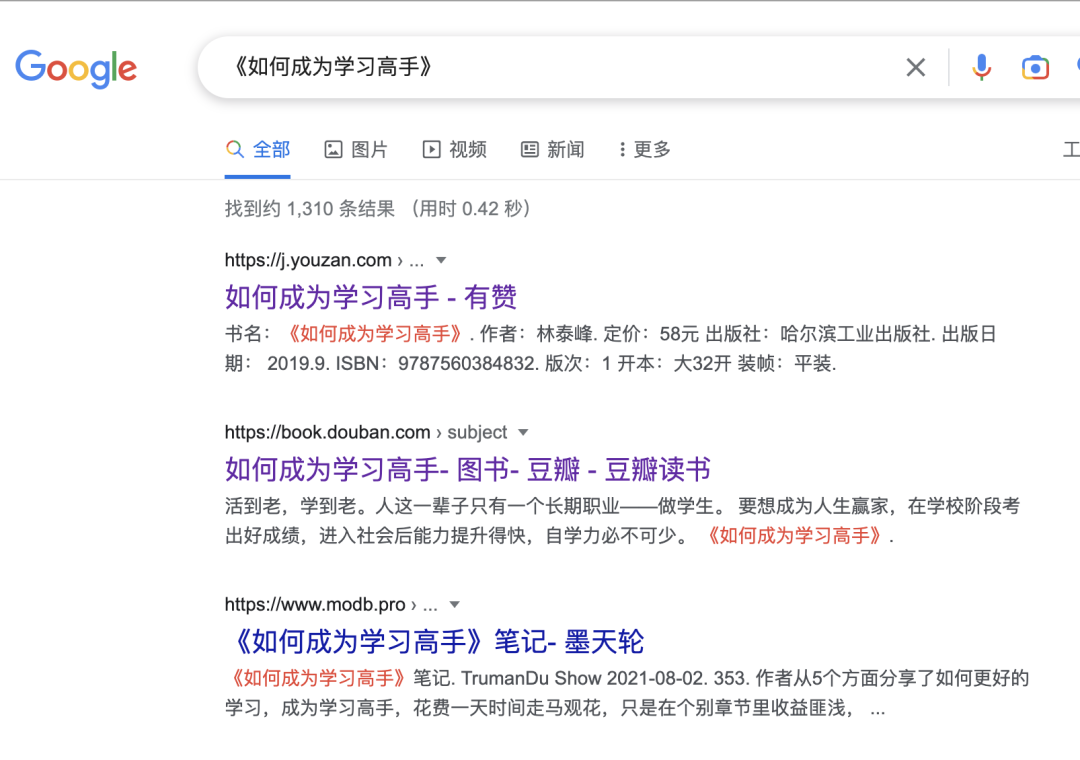
Task: Click result count 找到约 1,310 条结果
Action: (x=310, y=209)
